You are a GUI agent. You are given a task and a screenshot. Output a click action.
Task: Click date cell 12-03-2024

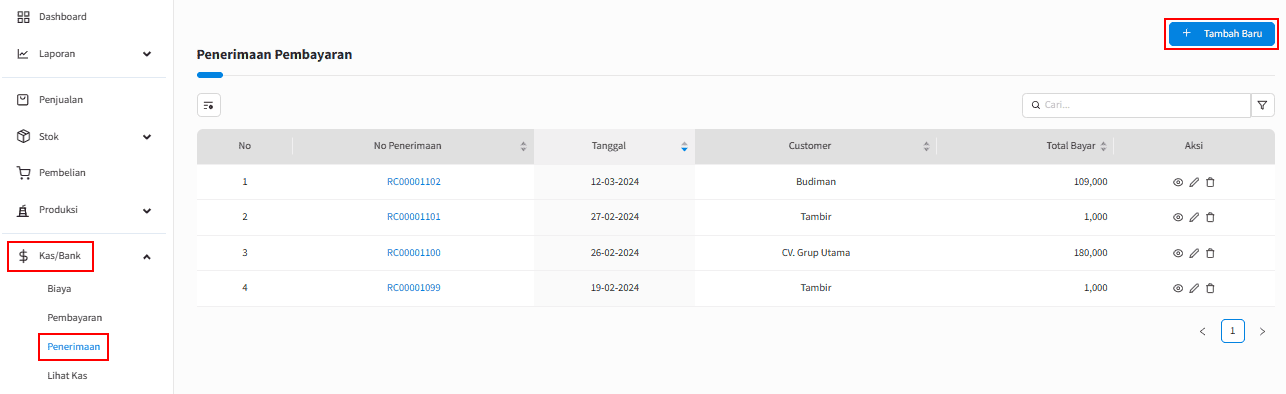pos(615,182)
